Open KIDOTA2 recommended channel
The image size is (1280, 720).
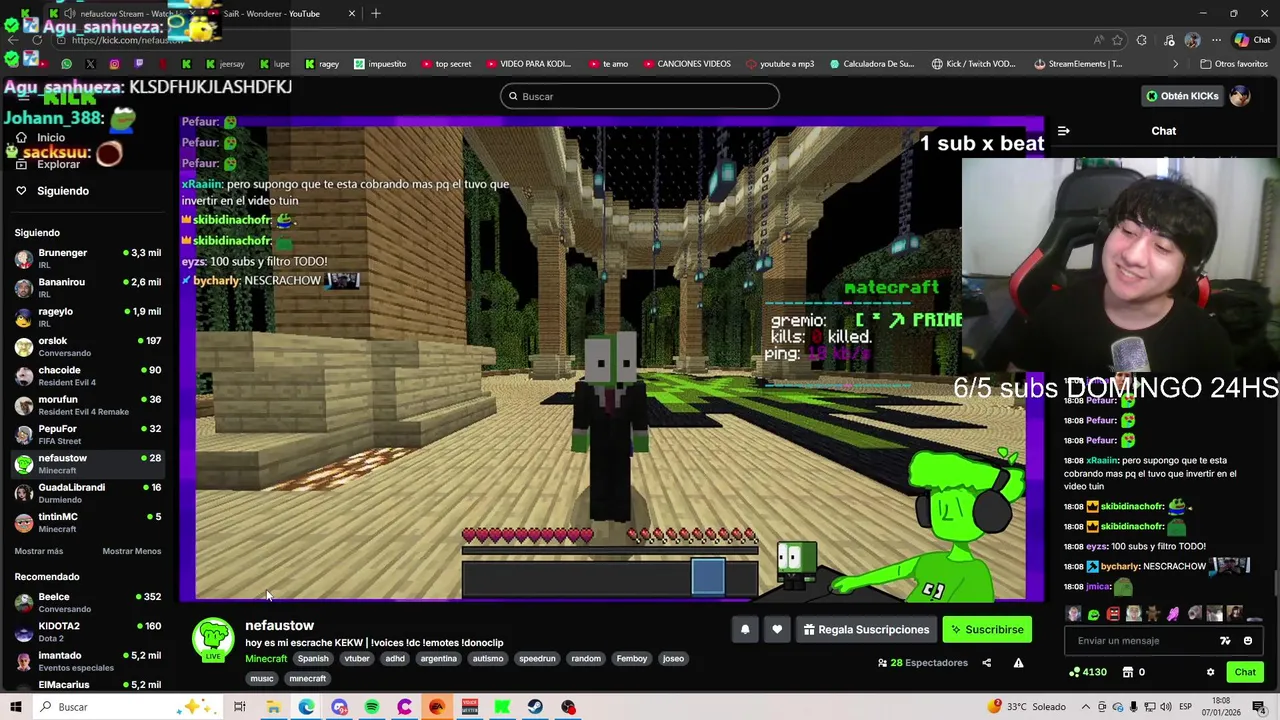[88, 631]
